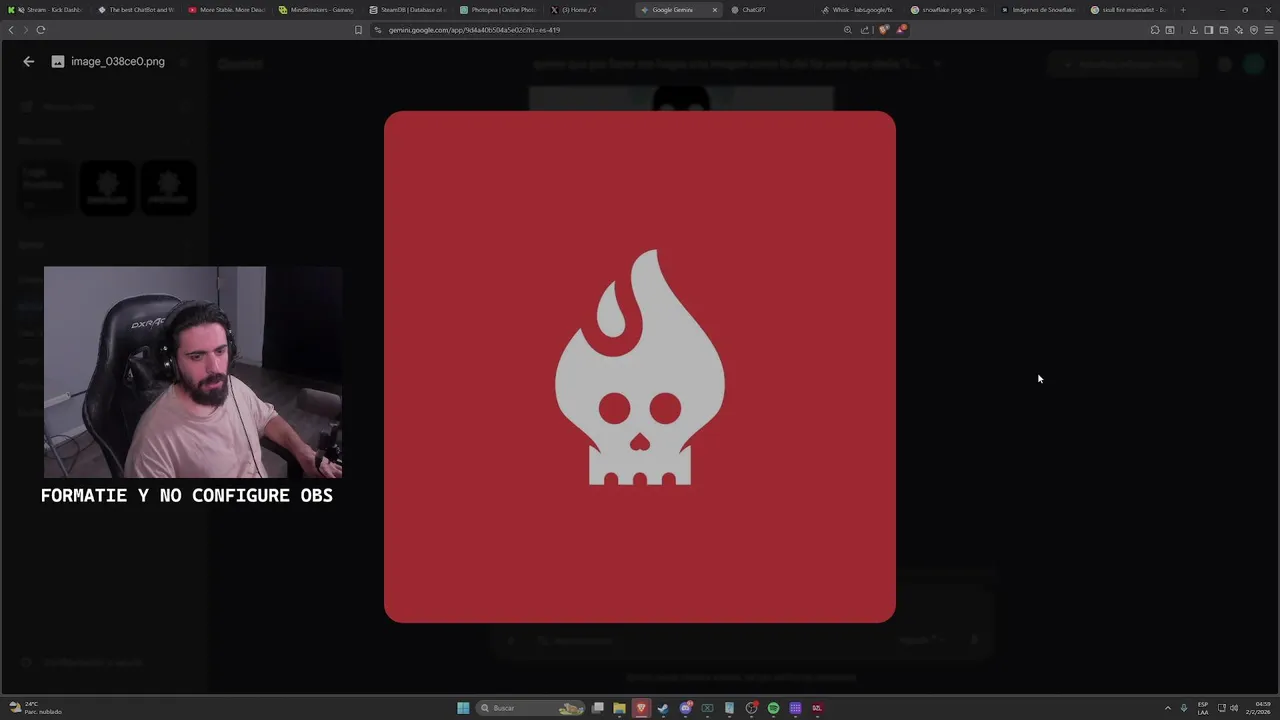1280x720 pixels.
Task: Switch to the More Stable YouTube tab
Action: click(x=227, y=10)
